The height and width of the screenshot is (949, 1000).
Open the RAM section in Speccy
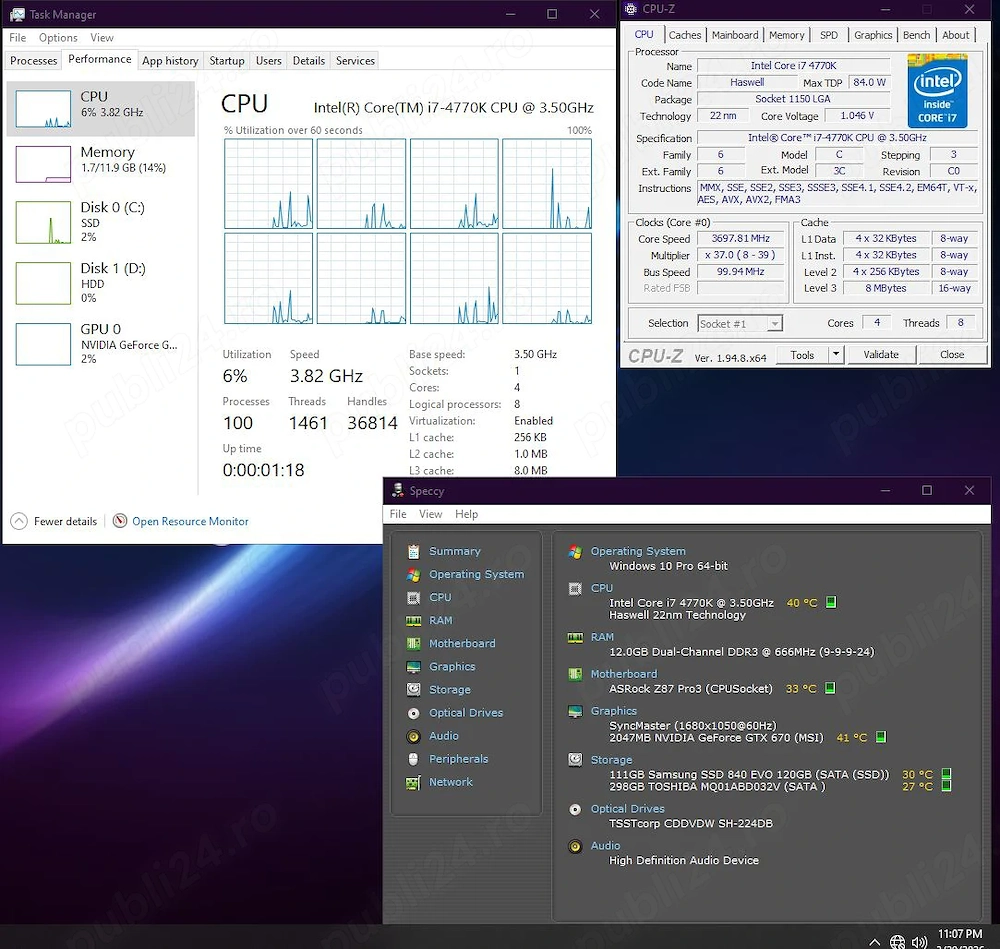click(439, 620)
